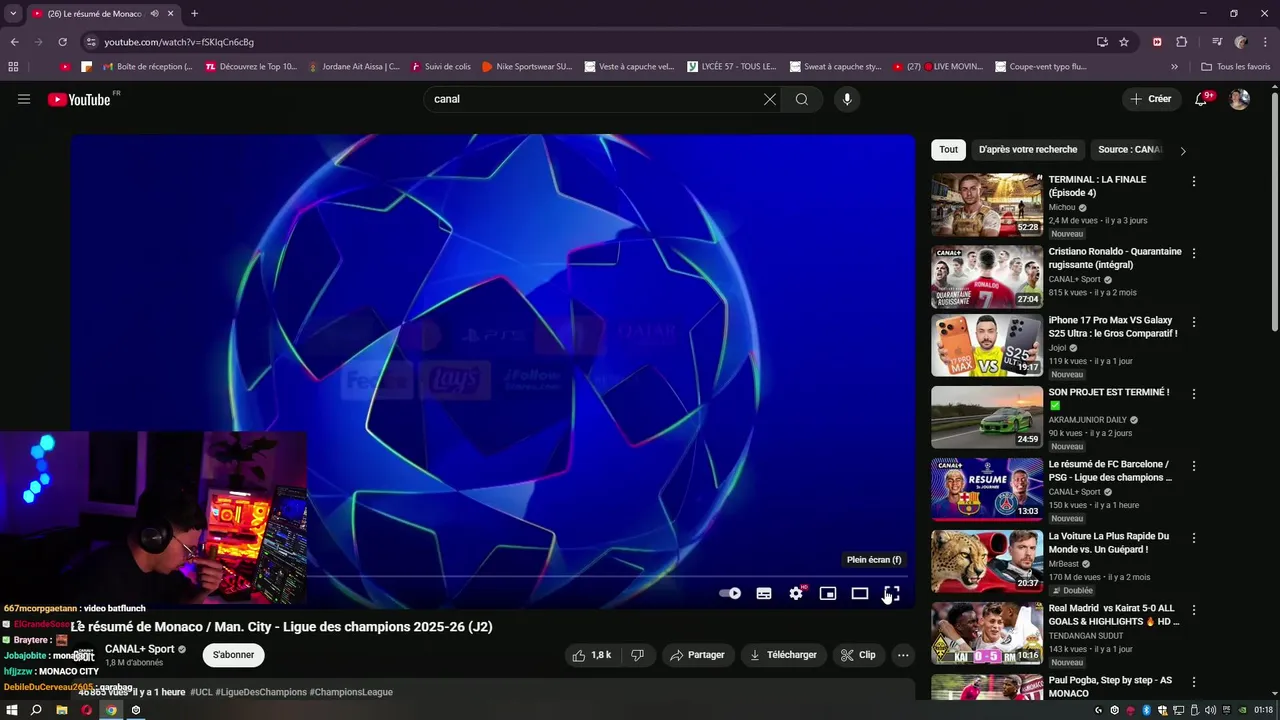The width and height of the screenshot is (1280, 720).
Task: Open the player settings gear
Action: click(x=797, y=593)
